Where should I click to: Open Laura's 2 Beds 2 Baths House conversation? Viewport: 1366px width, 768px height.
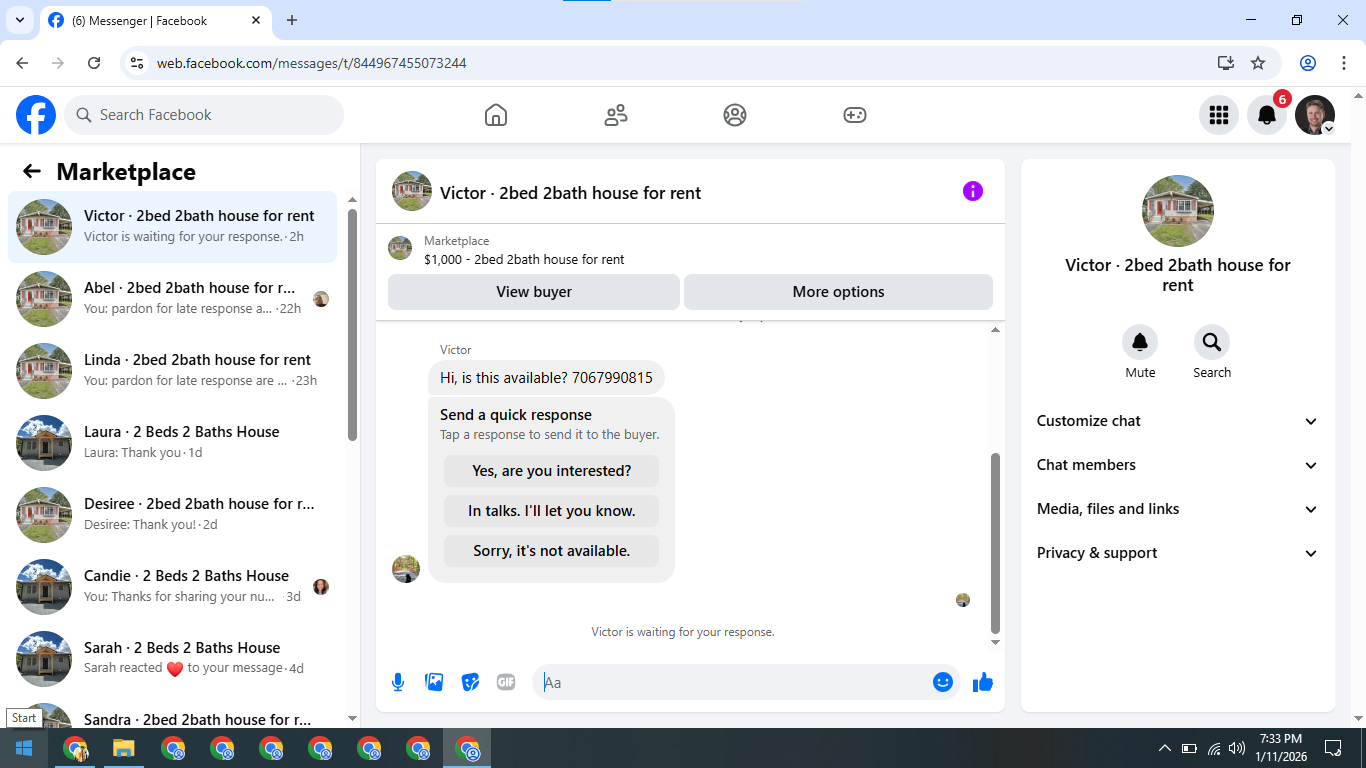click(x=173, y=443)
